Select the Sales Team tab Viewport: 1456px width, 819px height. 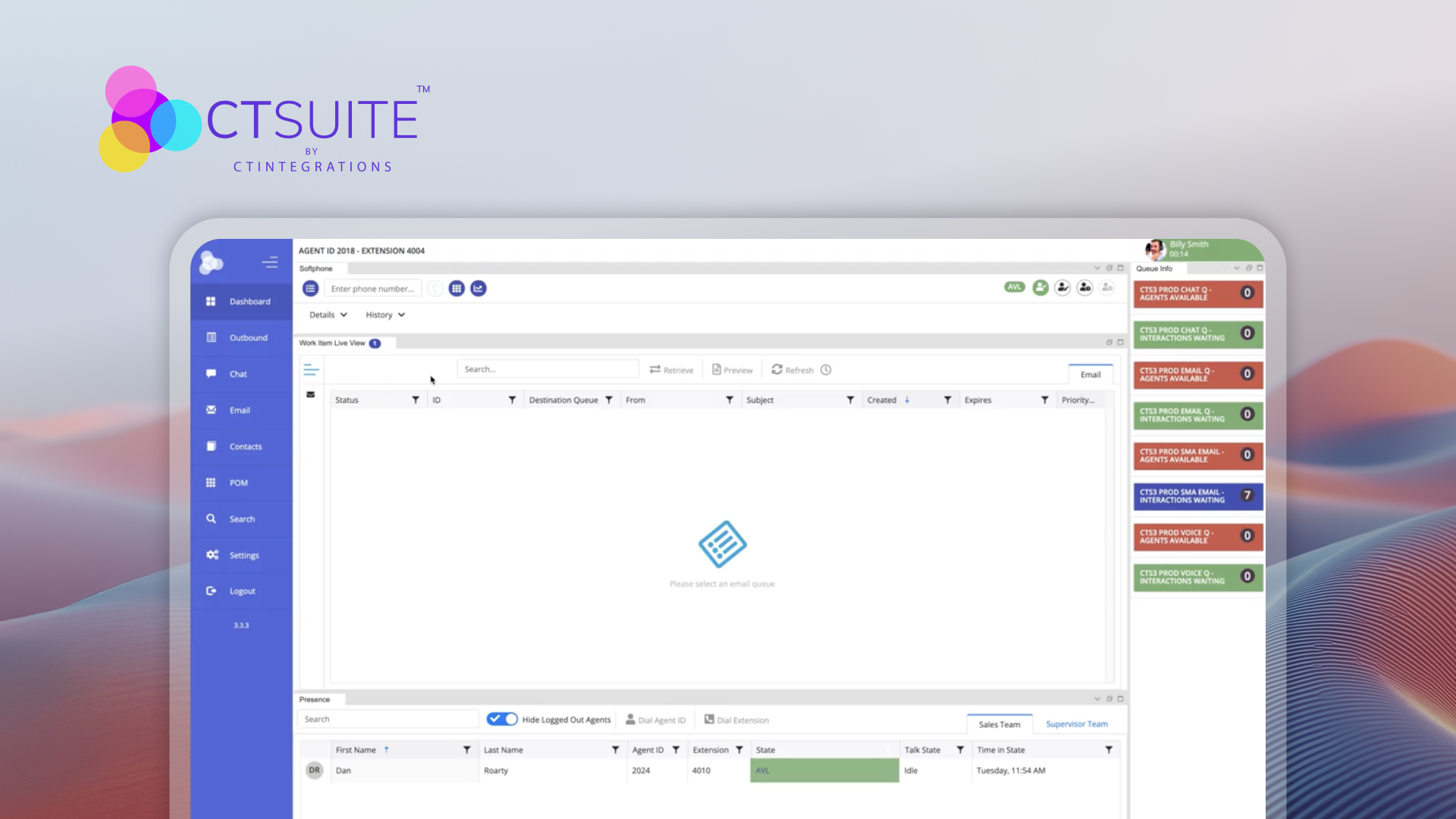tap(999, 724)
